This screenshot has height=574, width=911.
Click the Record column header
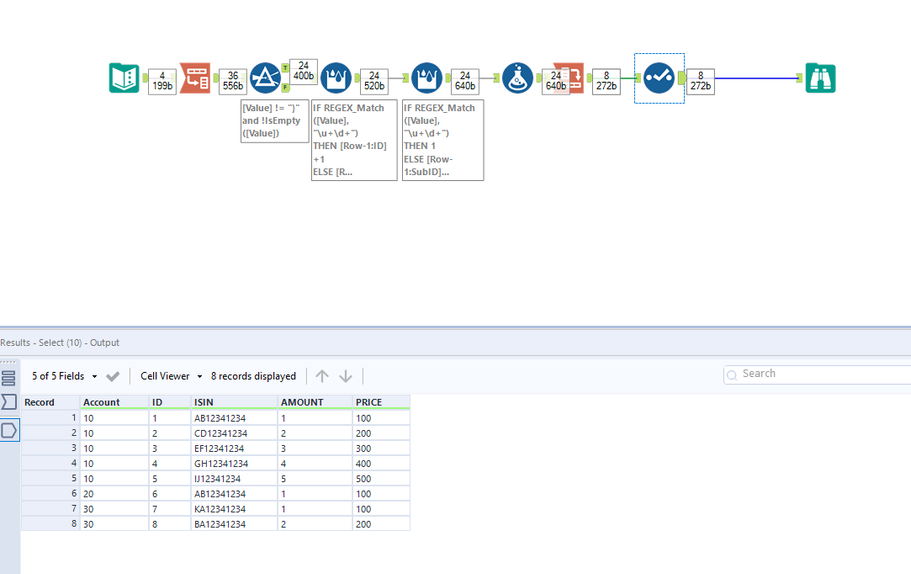pyautogui.click(x=51, y=402)
